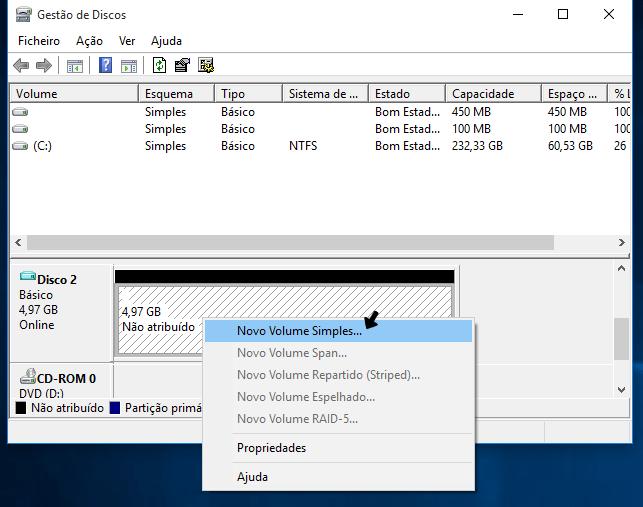Click the Back arrow toolbar icon
Image resolution: width=643 pixels, height=507 pixels.
21,65
